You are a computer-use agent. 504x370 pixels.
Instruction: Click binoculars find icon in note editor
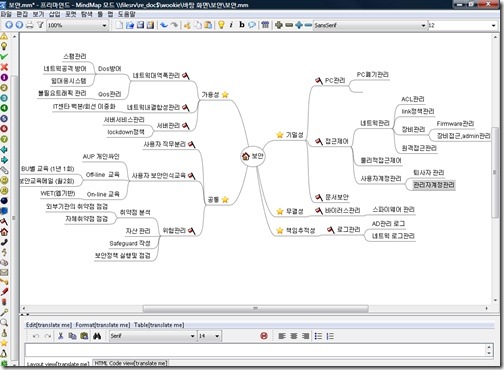[x=97, y=336]
